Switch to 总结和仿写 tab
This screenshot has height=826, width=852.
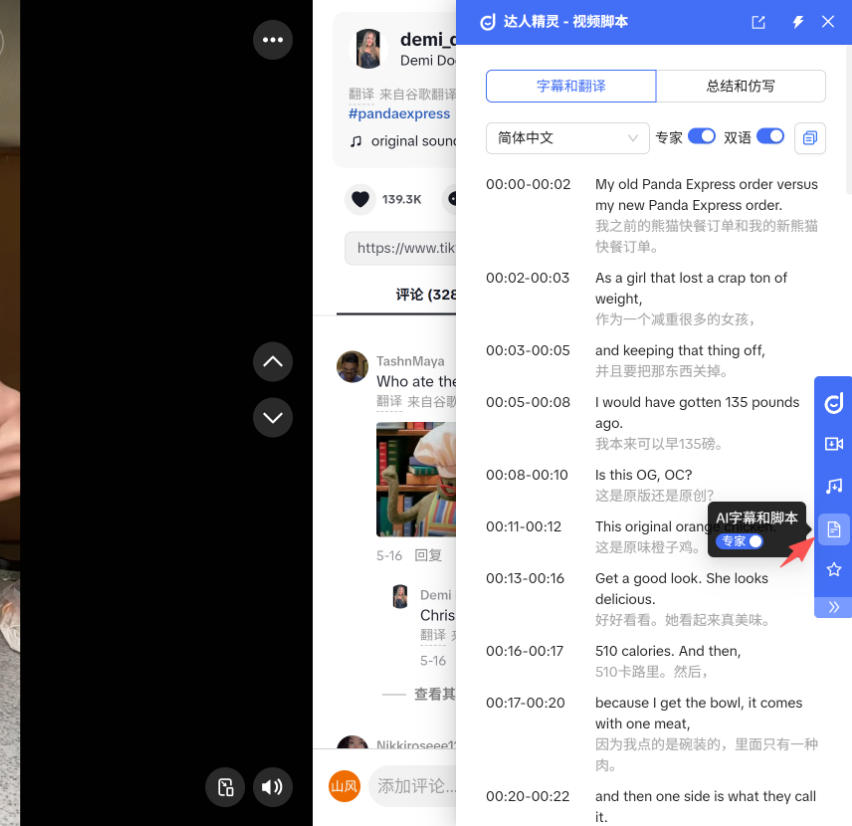pyautogui.click(x=741, y=86)
